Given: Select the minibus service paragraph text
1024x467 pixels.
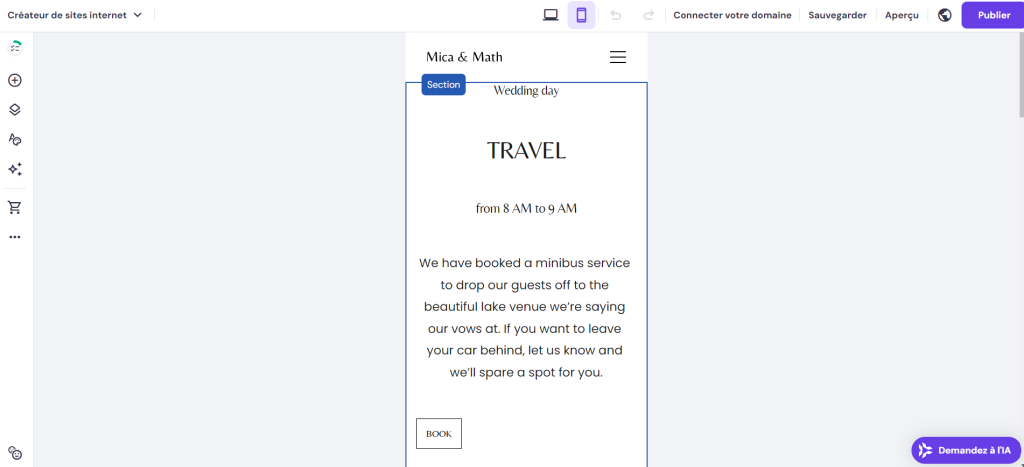Looking at the screenshot, I should coord(525,318).
